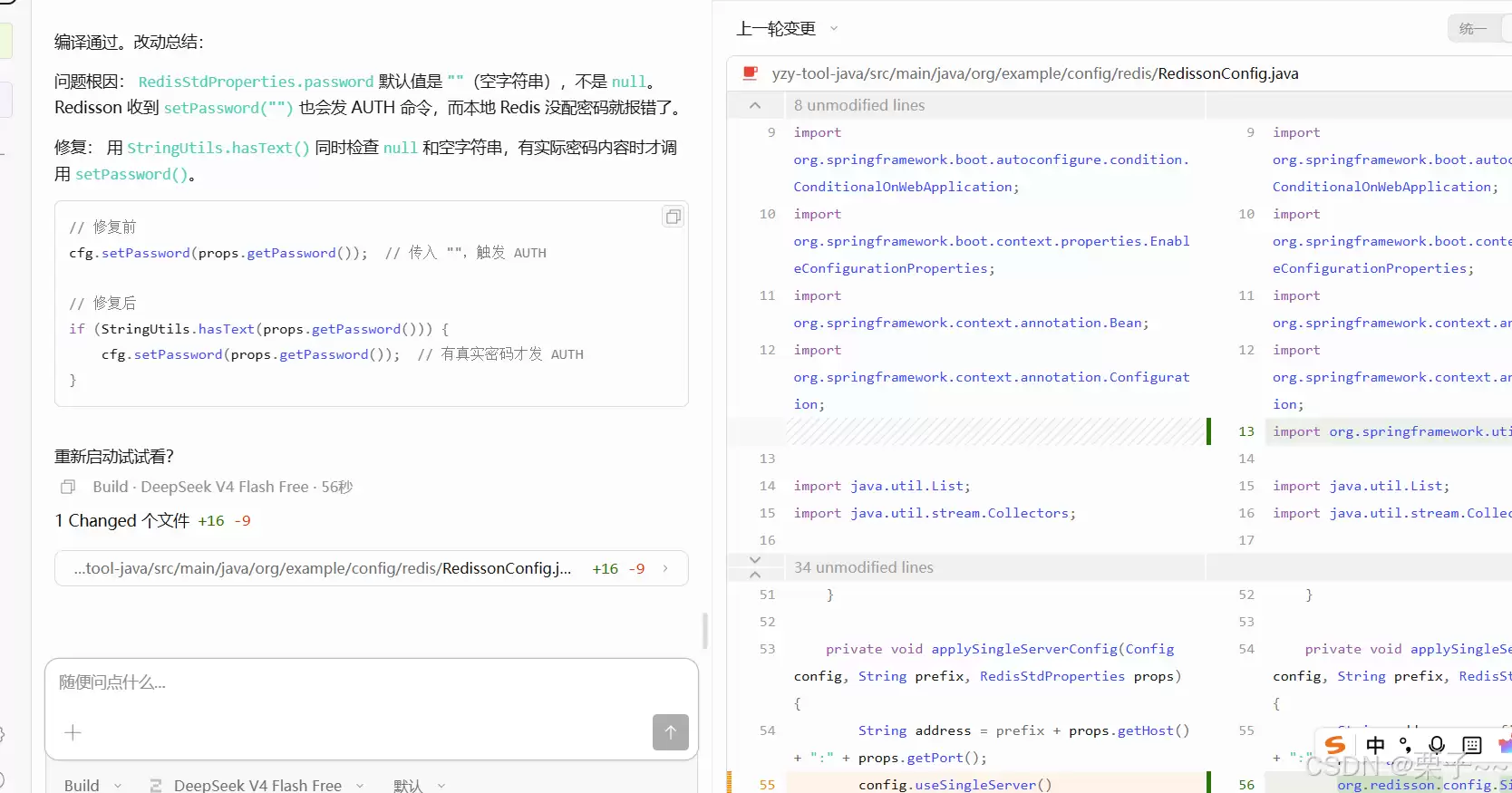
Task: Click left diff line number 53
Action: click(768, 649)
